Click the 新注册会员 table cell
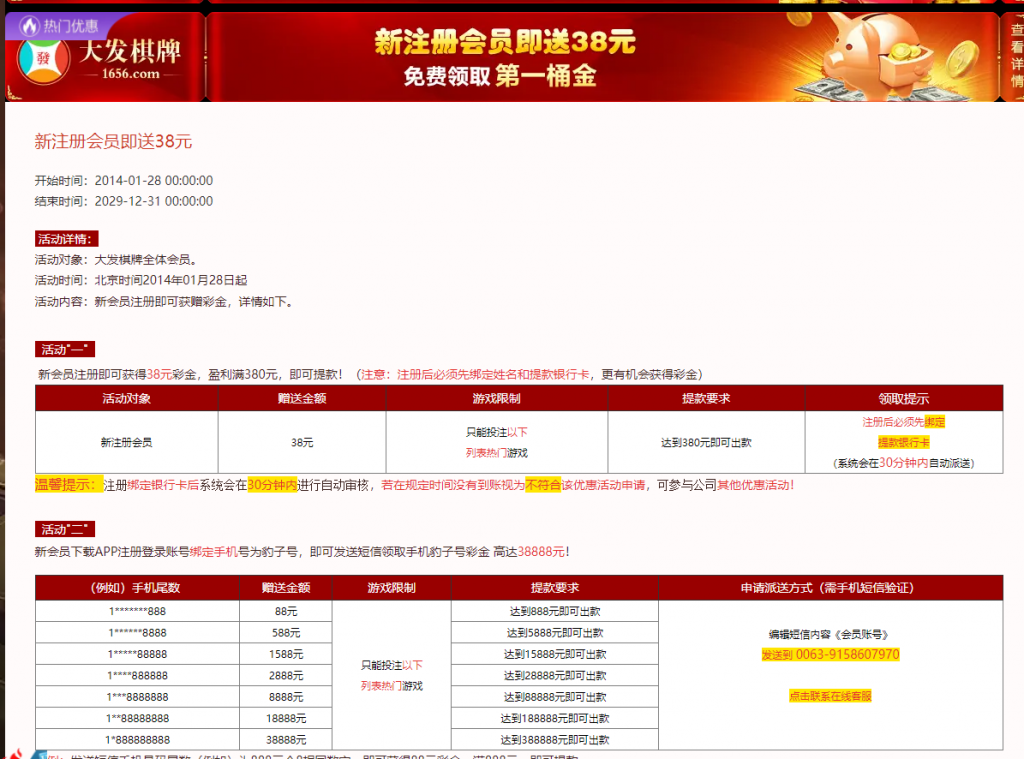The height and width of the screenshot is (759, 1024). [127, 442]
